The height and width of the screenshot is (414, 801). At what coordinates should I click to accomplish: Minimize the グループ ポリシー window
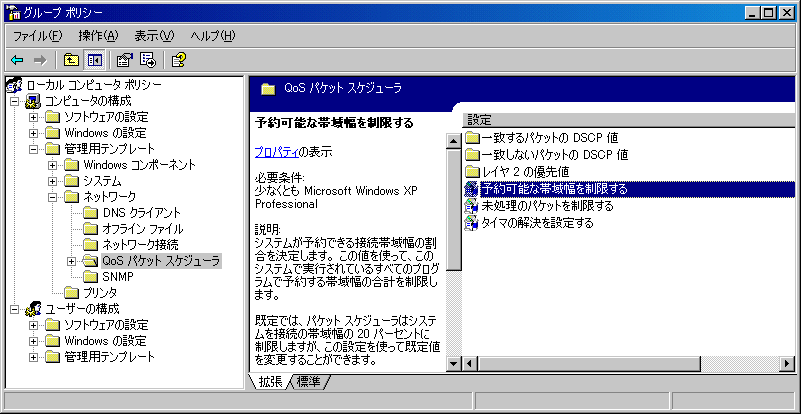(752, 13)
